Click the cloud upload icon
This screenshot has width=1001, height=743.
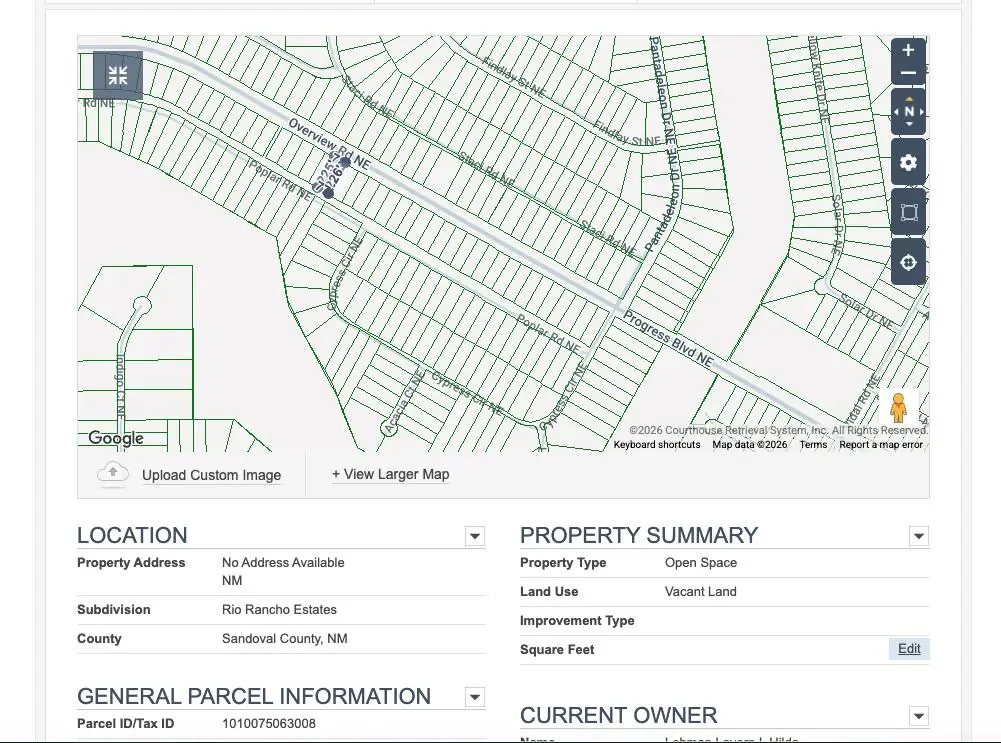click(x=113, y=474)
